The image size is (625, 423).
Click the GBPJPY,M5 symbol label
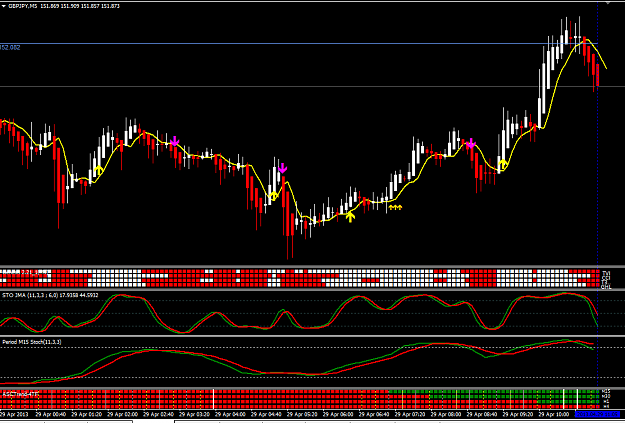(23, 6)
